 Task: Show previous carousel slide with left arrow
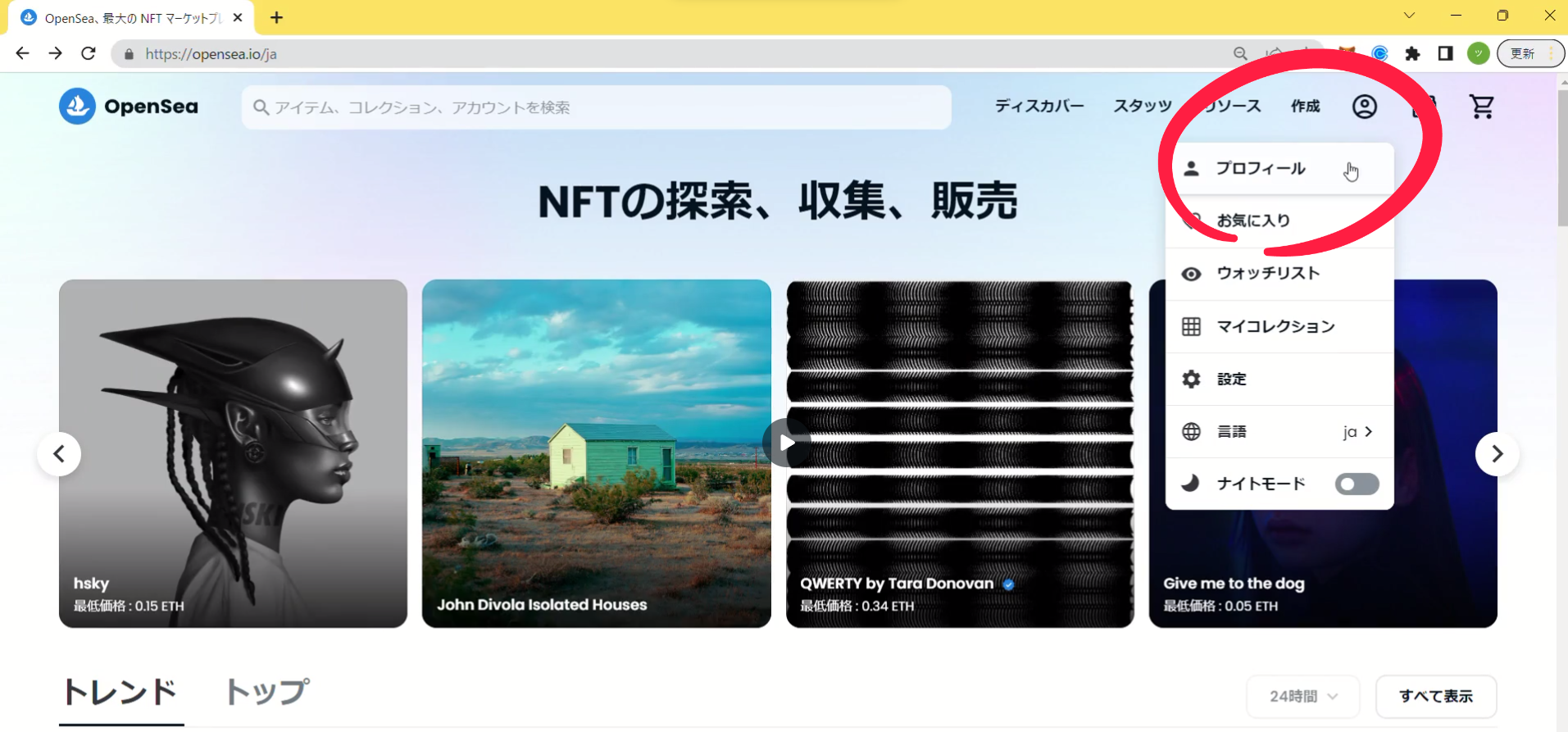(x=59, y=454)
